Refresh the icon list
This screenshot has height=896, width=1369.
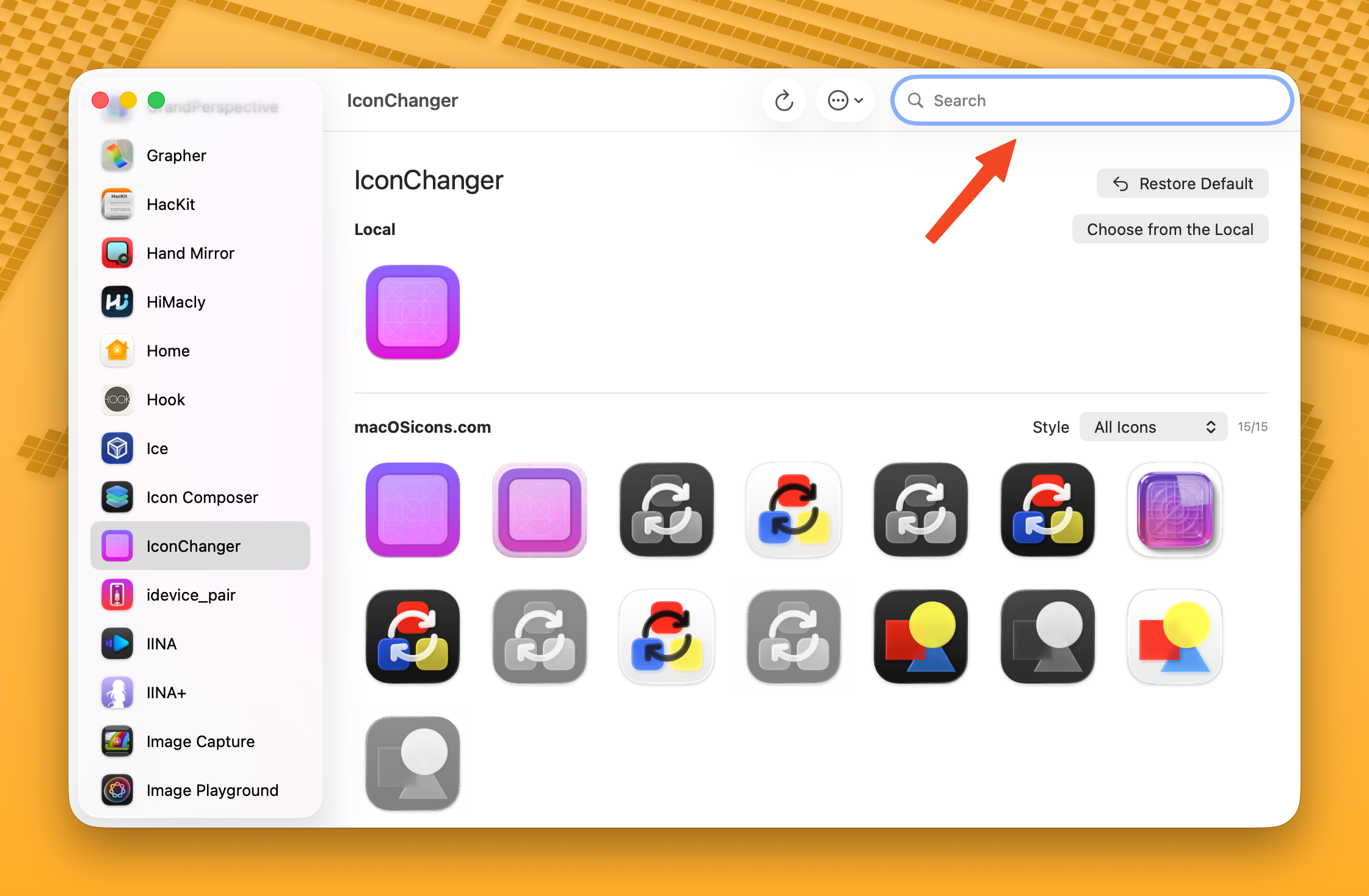click(784, 100)
